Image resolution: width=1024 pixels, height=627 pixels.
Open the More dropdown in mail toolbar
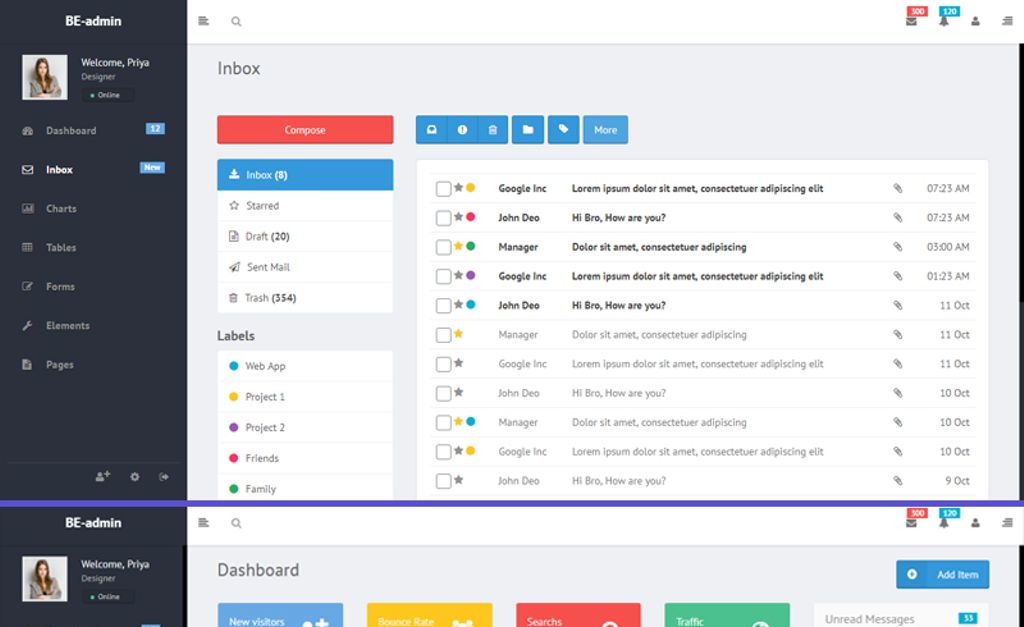605,130
